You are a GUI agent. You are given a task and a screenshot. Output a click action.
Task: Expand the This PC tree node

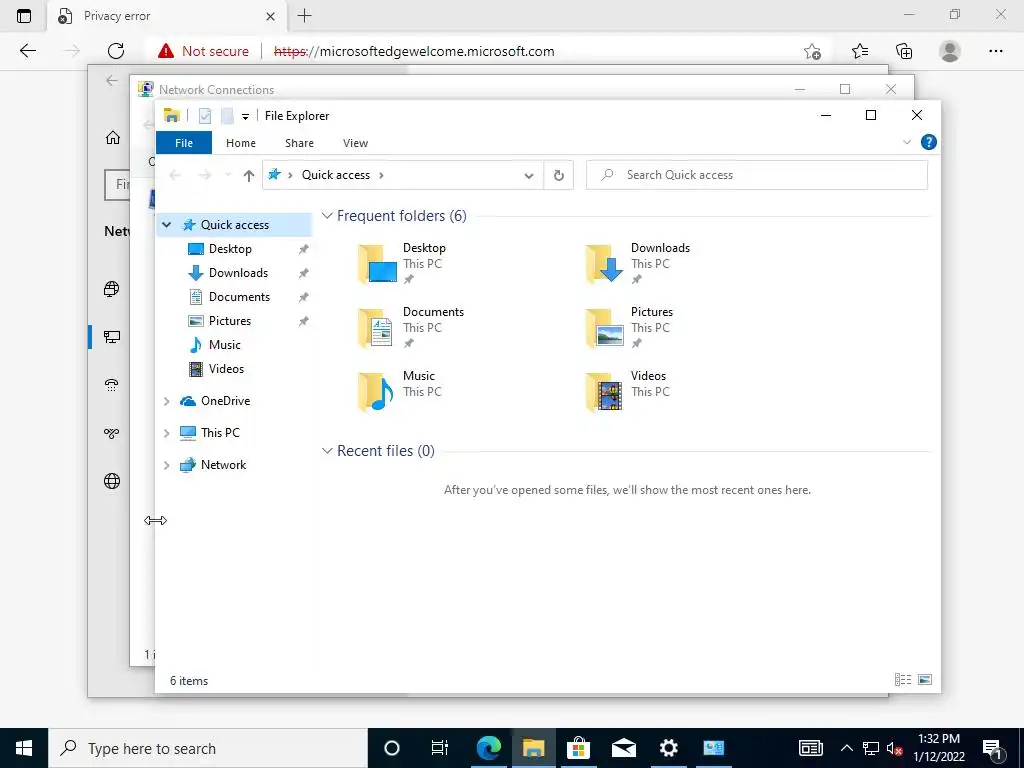tap(167, 433)
